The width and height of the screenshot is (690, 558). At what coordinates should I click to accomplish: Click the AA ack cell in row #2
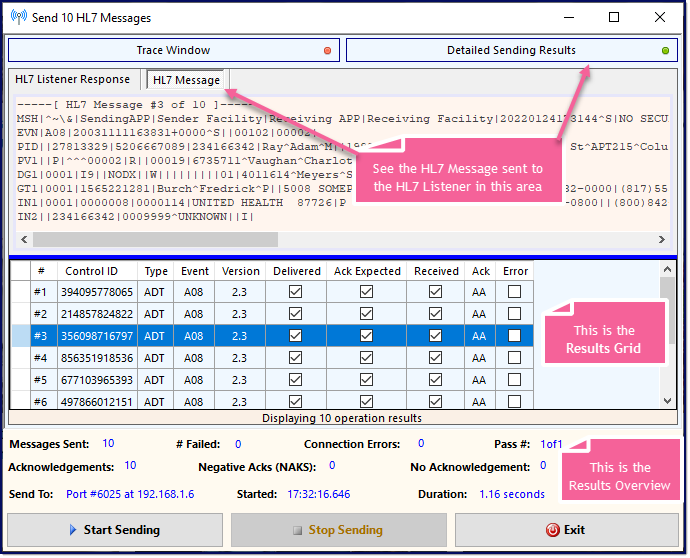(x=480, y=314)
